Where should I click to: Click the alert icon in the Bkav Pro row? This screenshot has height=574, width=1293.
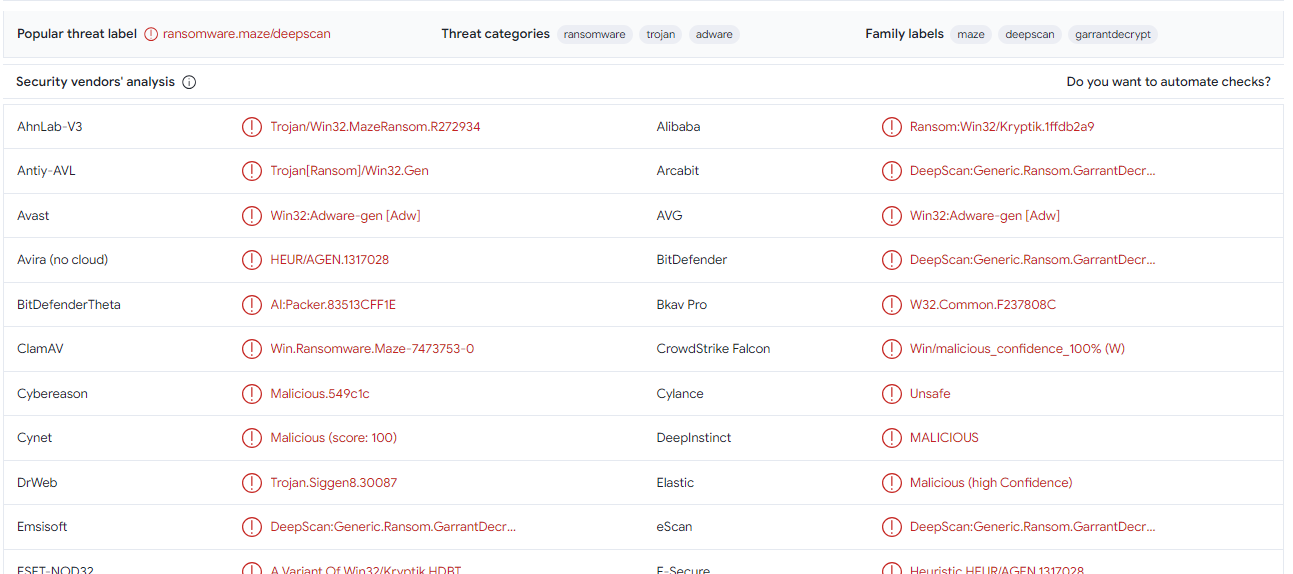[x=891, y=305]
